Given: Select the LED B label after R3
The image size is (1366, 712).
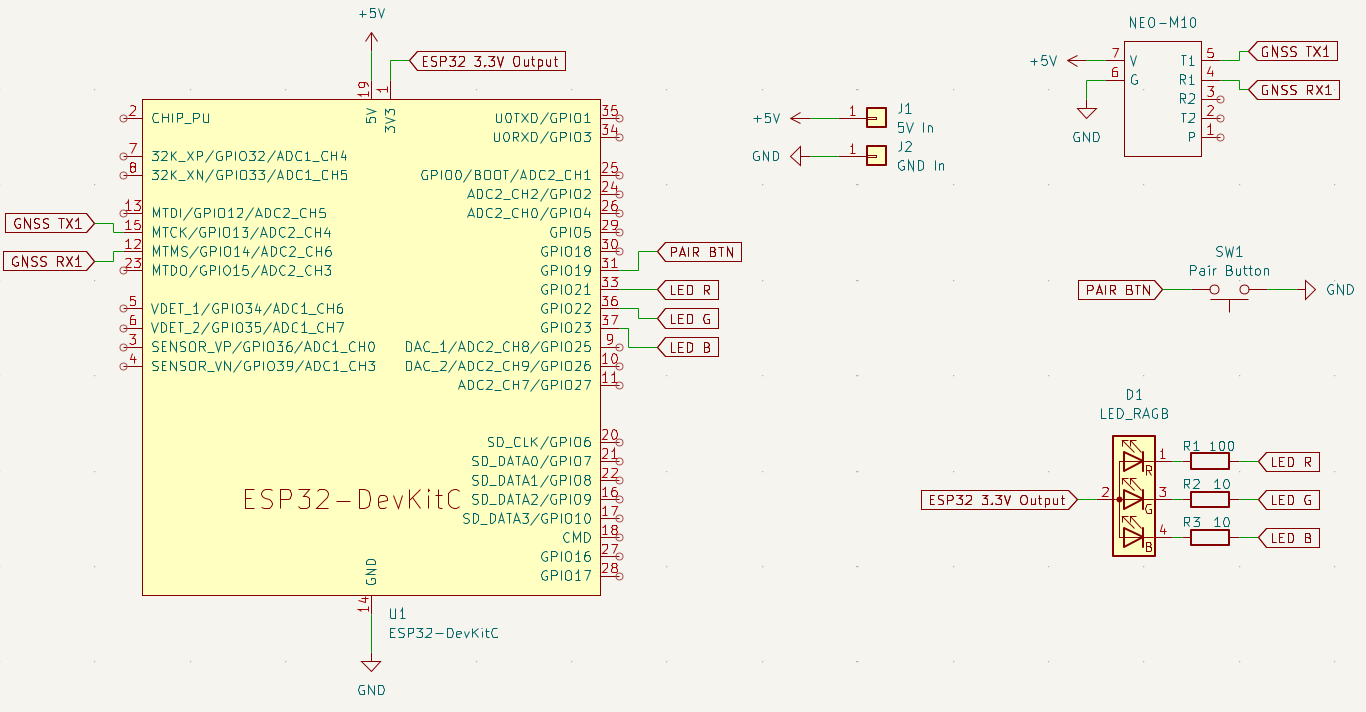Looking at the screenshot, I should pyautogui.click(x=1289, y=537).
